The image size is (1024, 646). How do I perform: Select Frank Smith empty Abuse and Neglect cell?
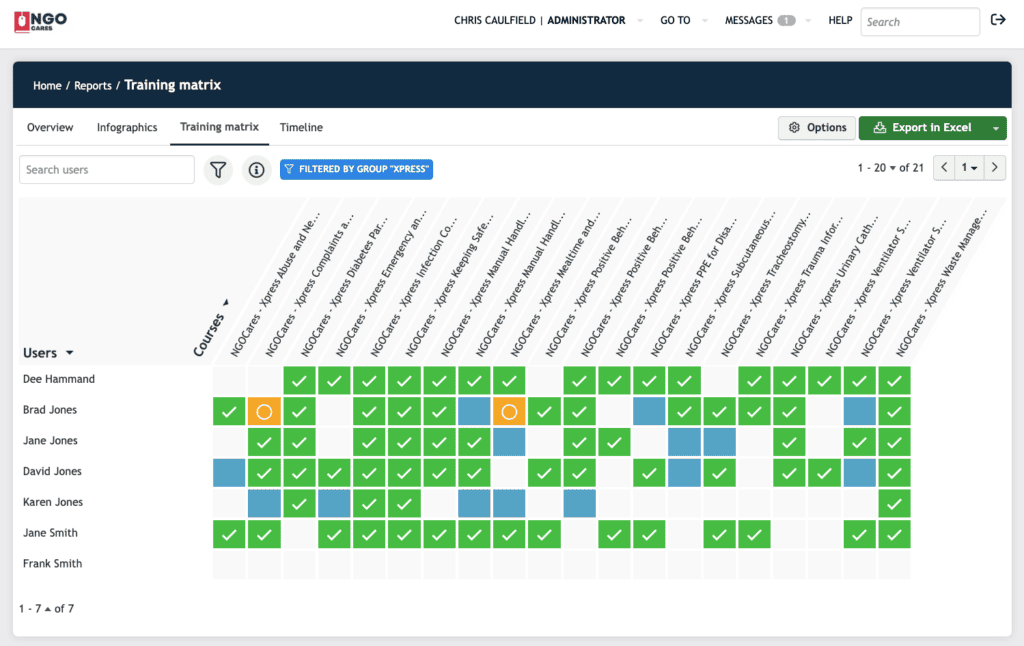point(229,565)
